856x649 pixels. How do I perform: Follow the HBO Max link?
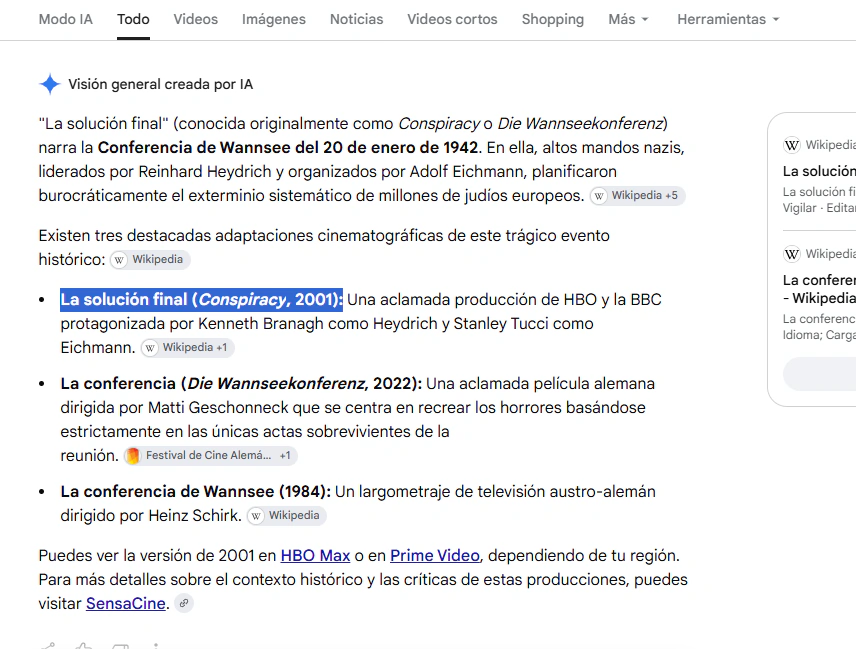click(315, 556)
